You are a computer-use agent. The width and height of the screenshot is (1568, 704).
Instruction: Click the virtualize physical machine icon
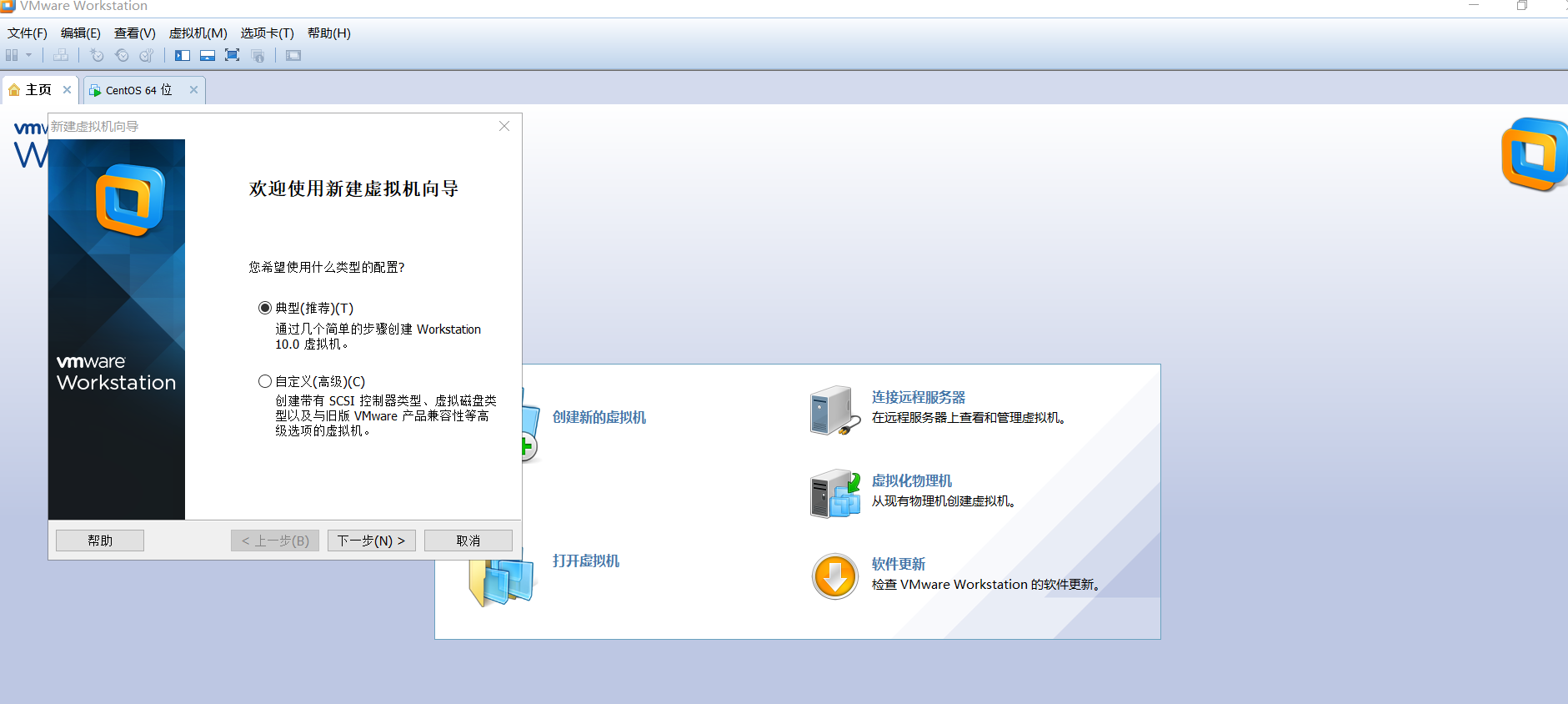point(835,493)
